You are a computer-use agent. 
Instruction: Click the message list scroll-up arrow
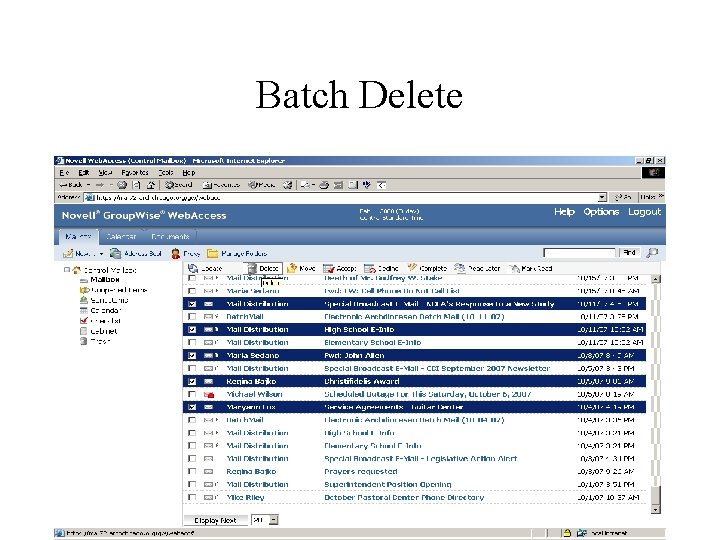[x=656, y=279]
